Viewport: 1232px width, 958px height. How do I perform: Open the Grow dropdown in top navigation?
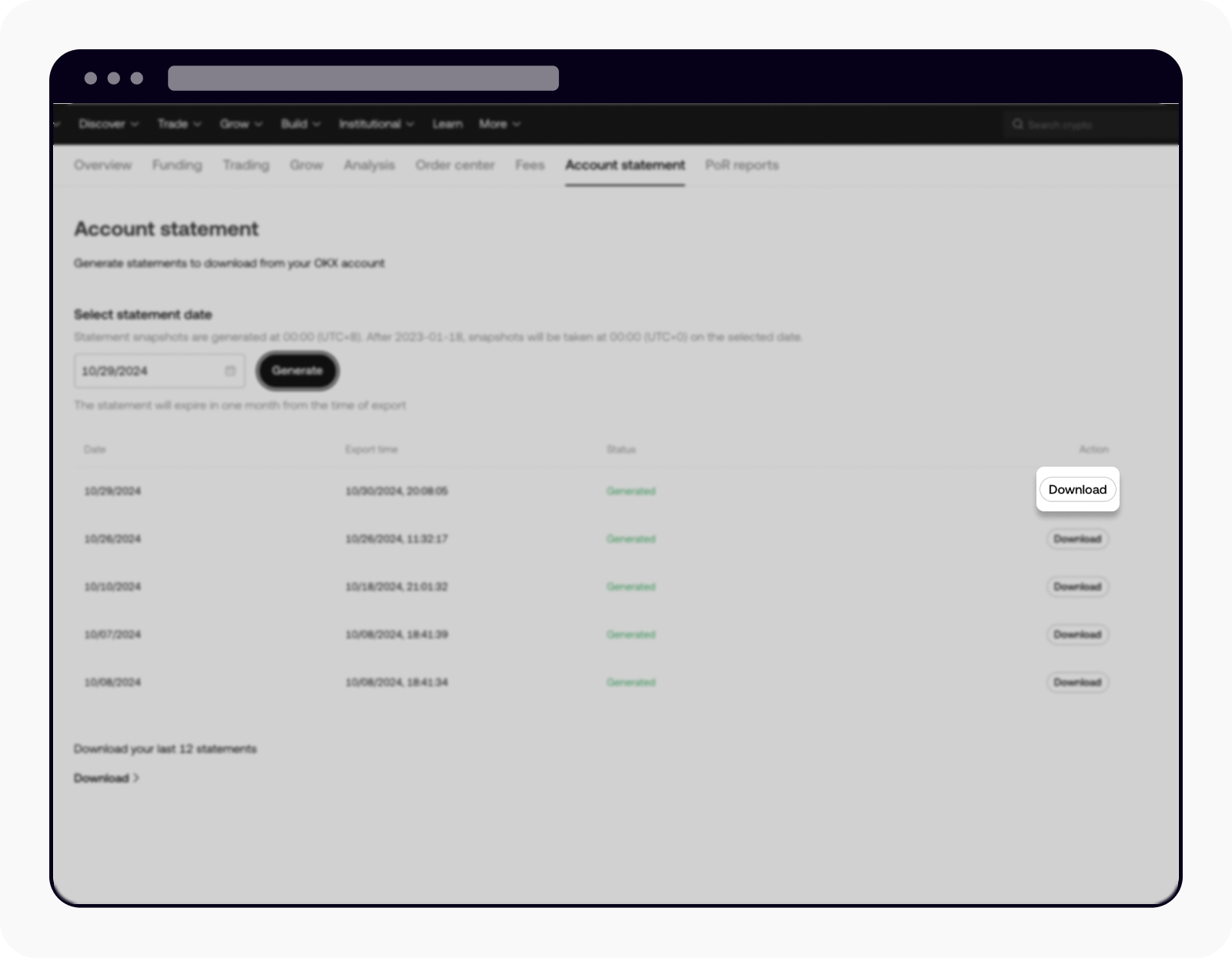coord(241,124)
